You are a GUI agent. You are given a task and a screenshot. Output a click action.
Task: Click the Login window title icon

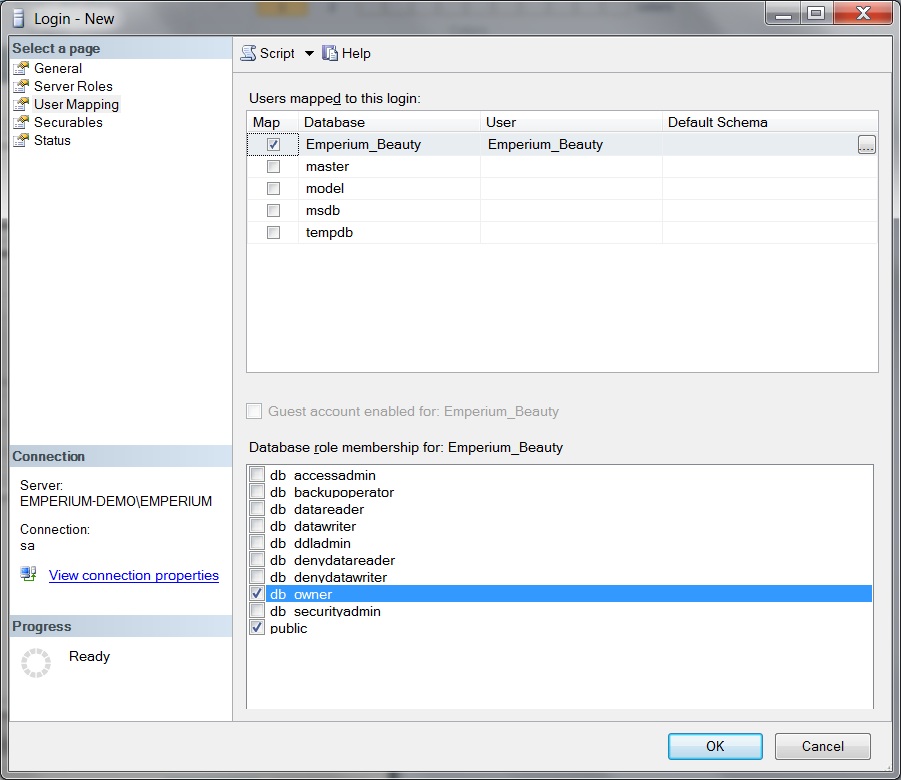pos(17,18)
